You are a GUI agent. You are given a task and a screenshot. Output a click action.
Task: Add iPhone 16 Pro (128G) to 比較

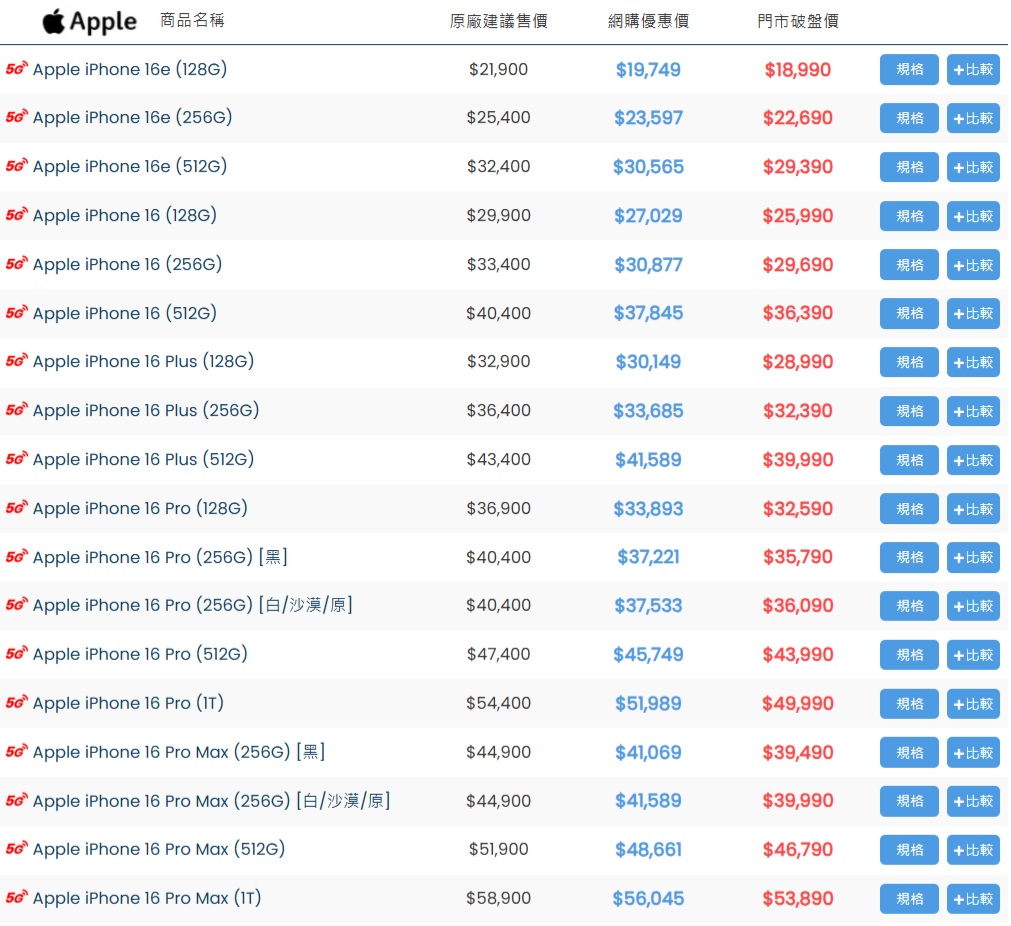coord(972,509)
